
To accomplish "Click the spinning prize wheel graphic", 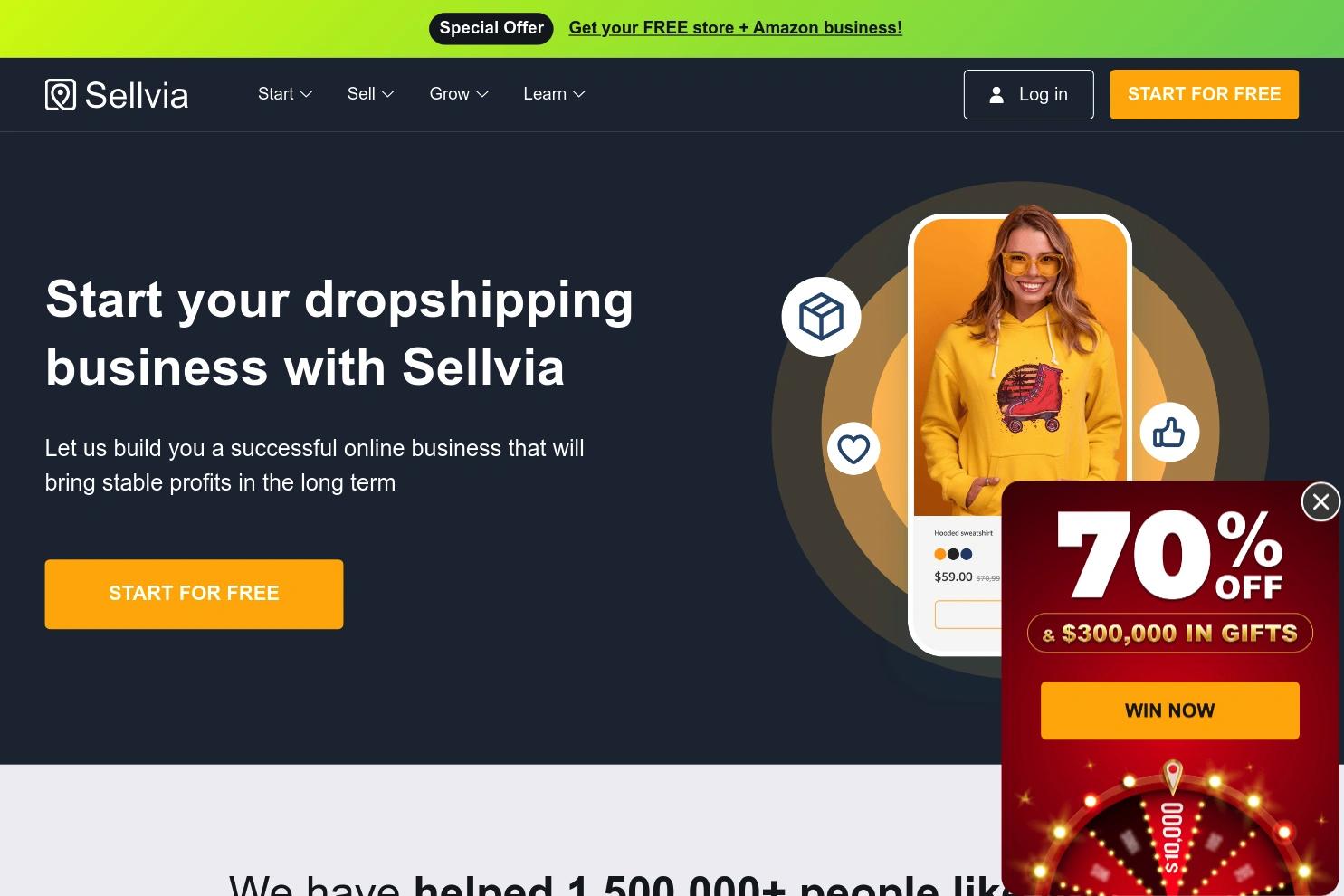I will tap(1172, 833).
